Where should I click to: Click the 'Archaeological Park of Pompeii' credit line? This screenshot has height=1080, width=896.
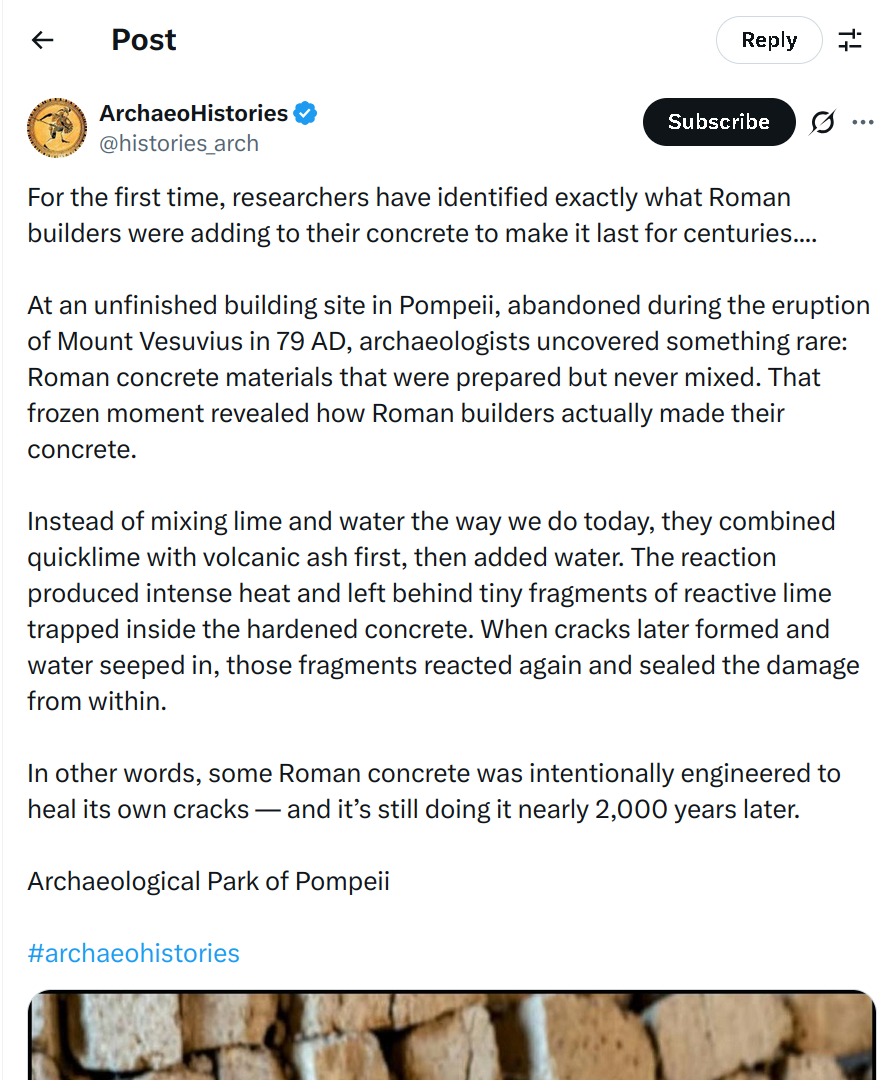click(x=209, y=882)
